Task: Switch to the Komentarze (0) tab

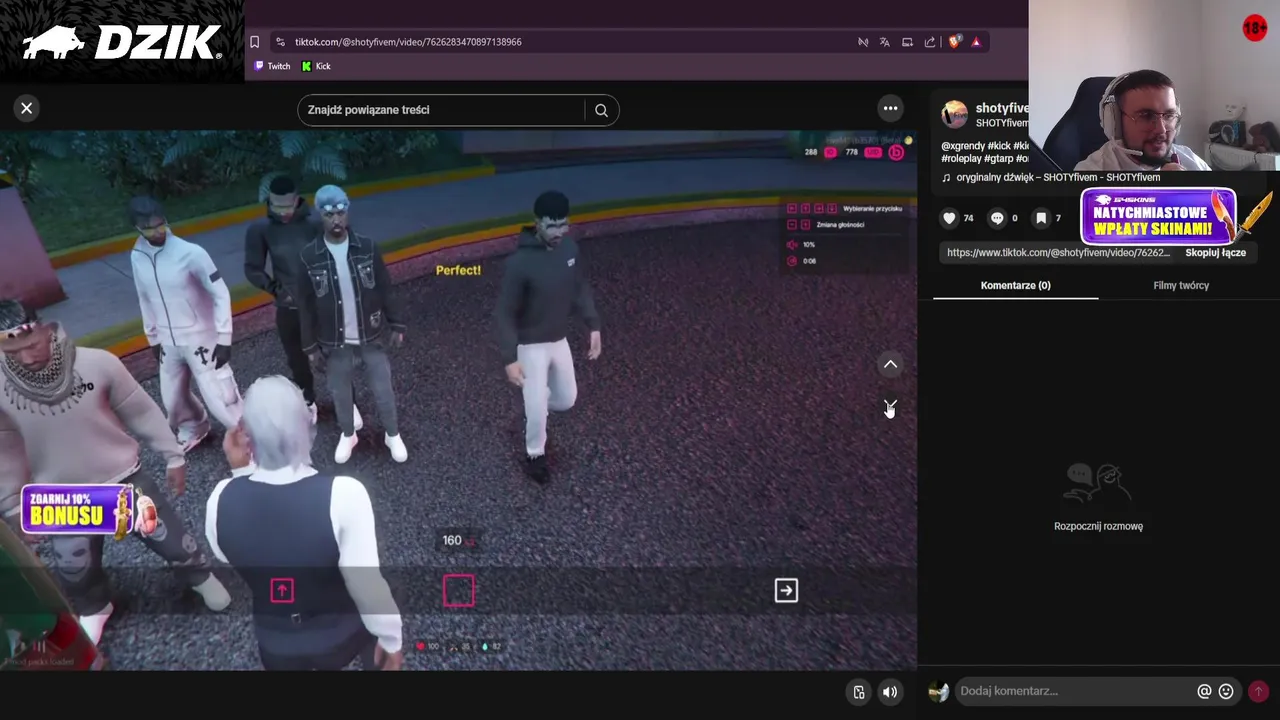Action: pyautogui.click(x=1015, y=285)
